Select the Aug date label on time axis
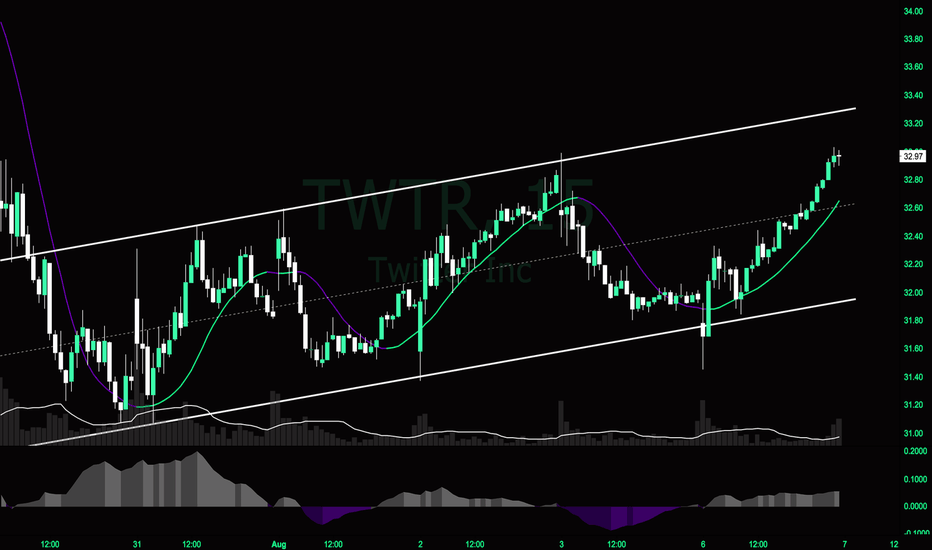The width and height of the screenshot is (932, 550). coord(279,544)
